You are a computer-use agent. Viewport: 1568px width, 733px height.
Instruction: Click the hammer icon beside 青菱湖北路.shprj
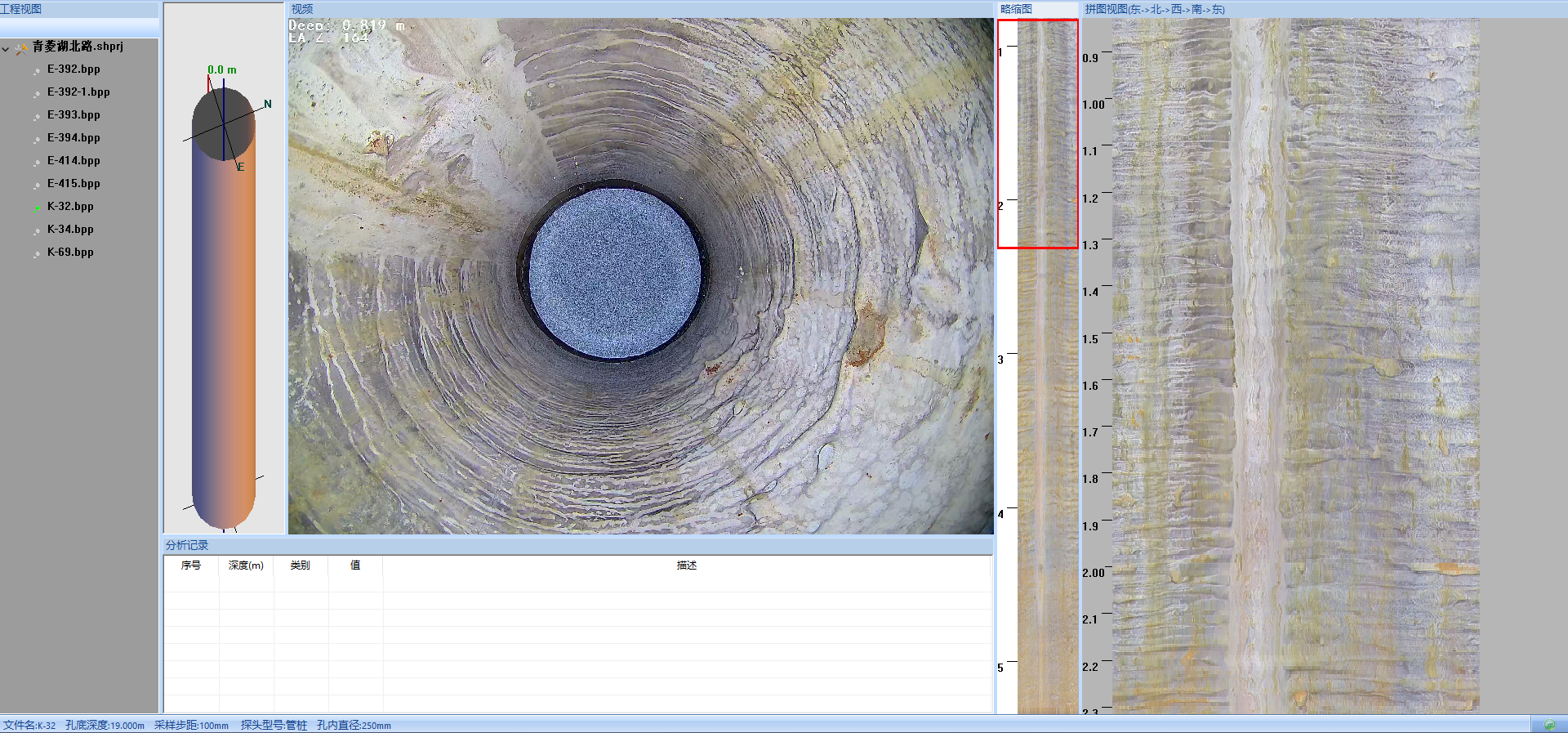click(21, 48)
